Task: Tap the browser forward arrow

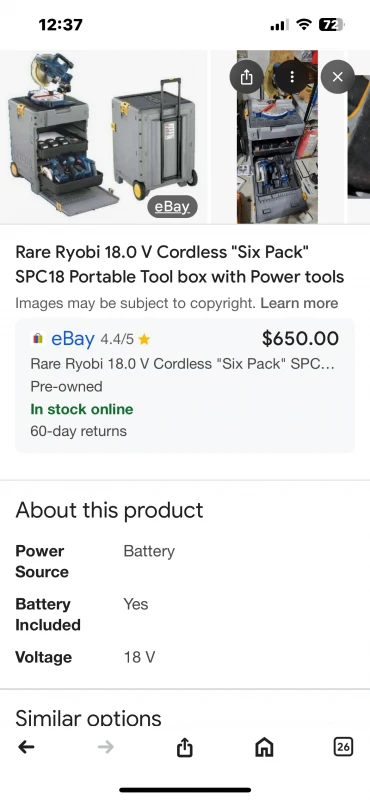Action: click(106, 747)
